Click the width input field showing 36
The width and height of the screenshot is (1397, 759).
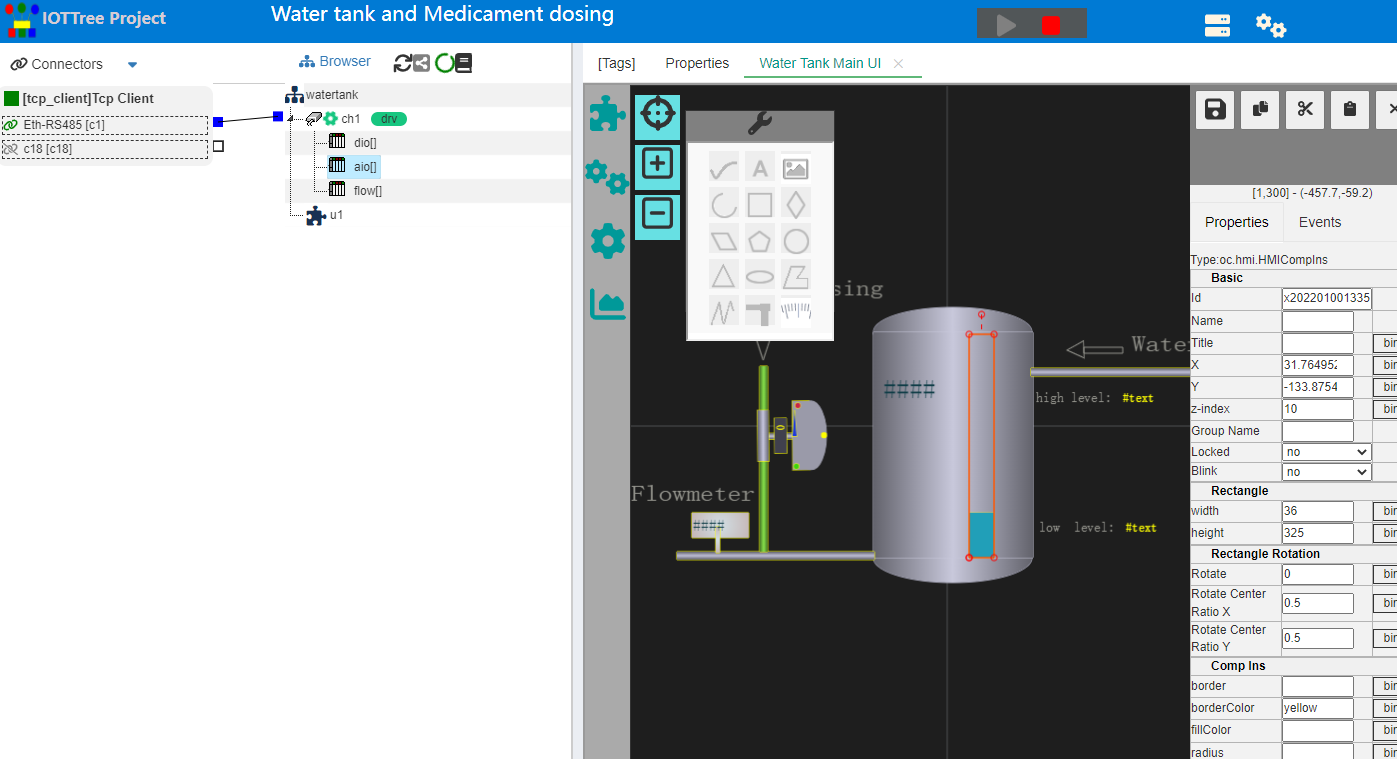coord(1318,512)
